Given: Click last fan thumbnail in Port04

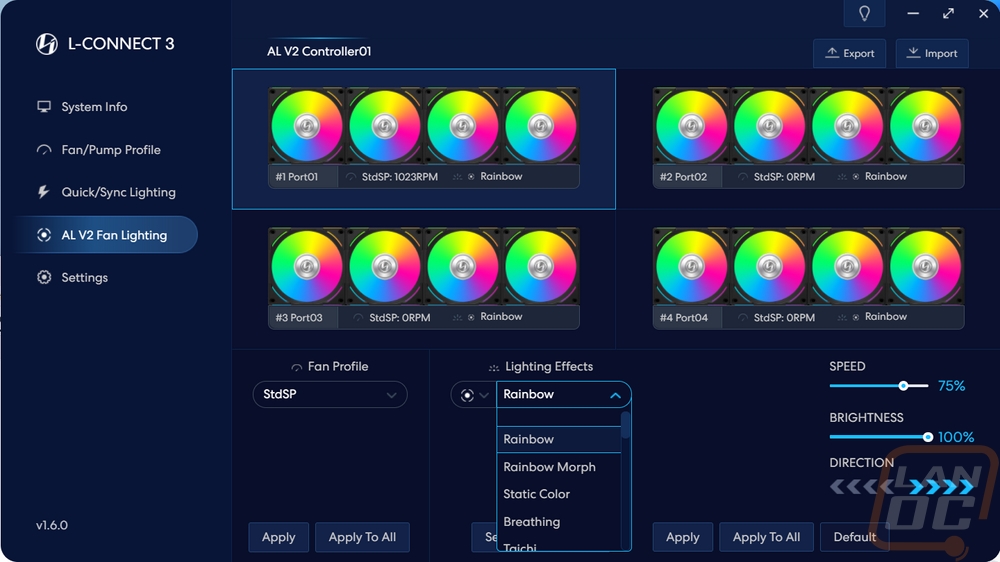Looking at the screenshot, I should [925, 266].
